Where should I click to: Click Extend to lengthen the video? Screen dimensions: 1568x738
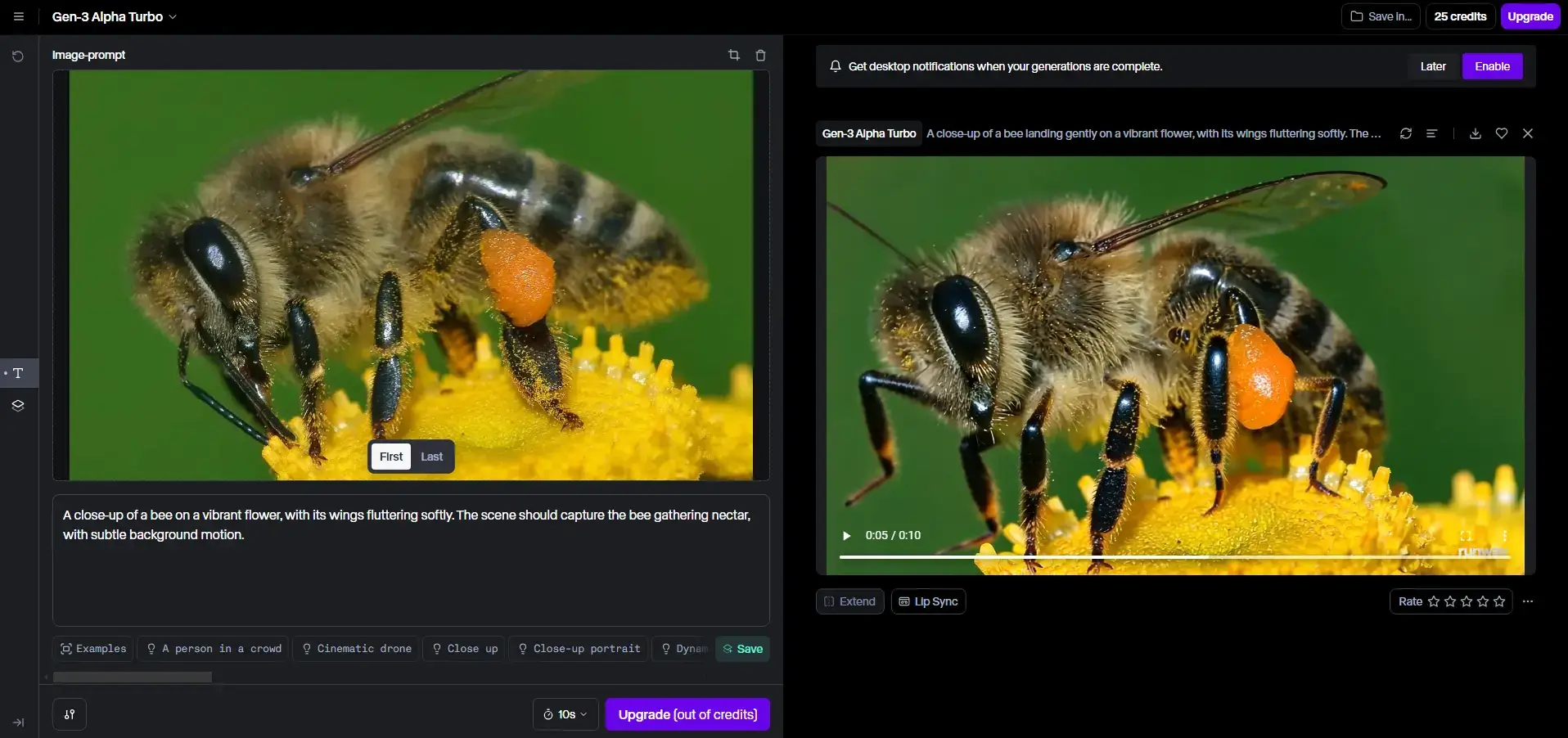tap(849, 601)
